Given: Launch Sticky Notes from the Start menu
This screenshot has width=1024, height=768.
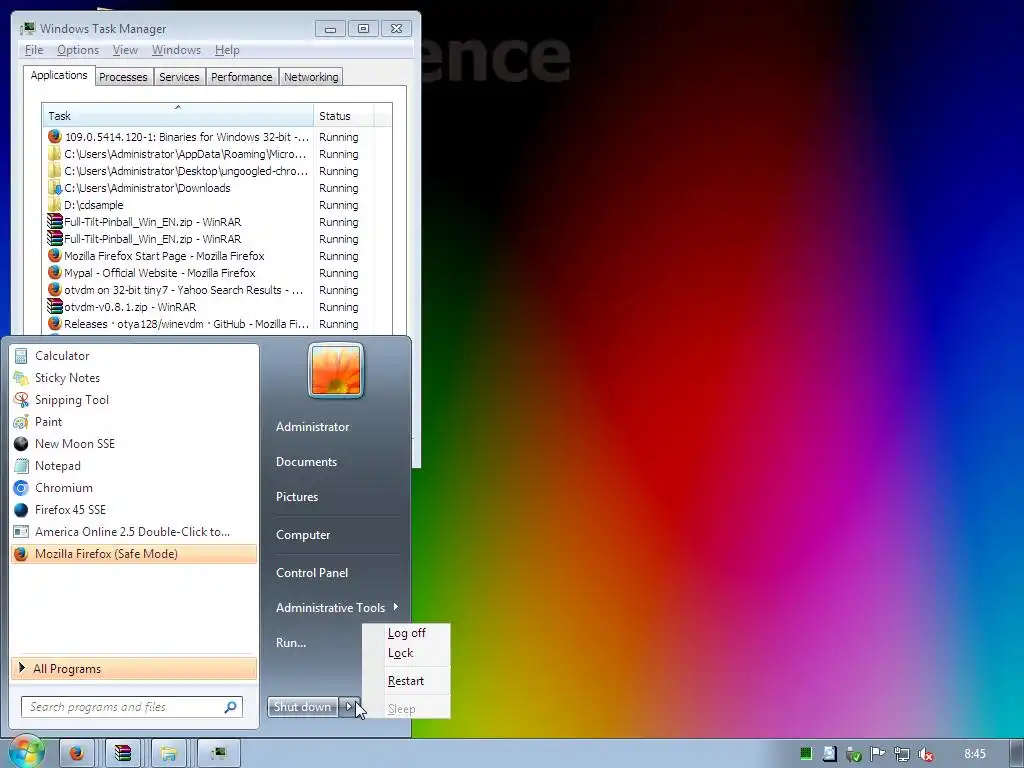Looking at the screenshot, I should click(x=134, y=378).
